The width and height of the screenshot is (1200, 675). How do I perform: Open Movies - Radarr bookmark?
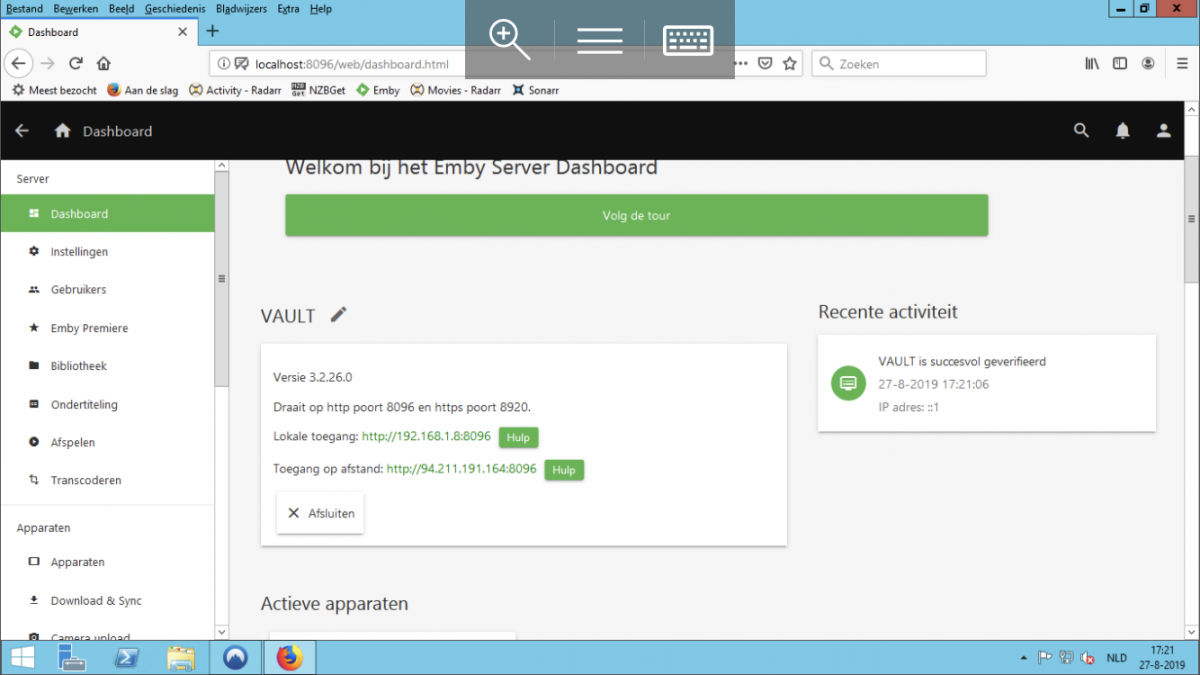(x=456, y=90)
